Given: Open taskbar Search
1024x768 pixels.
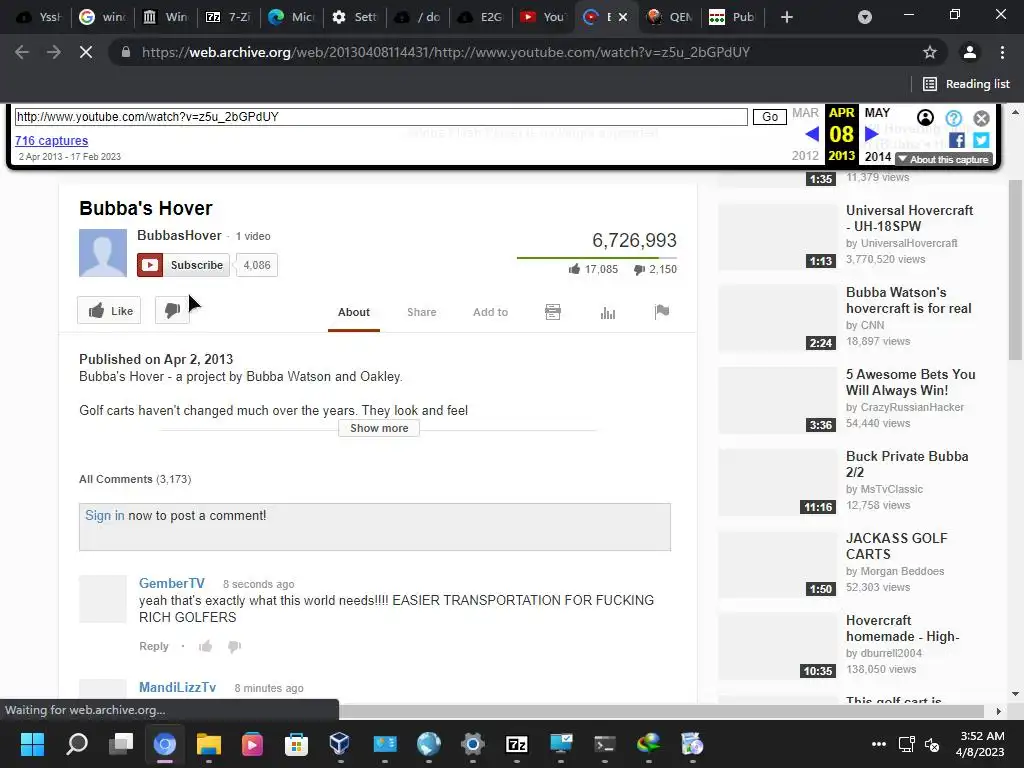Looking at the screenshot, I should point(77,744).
